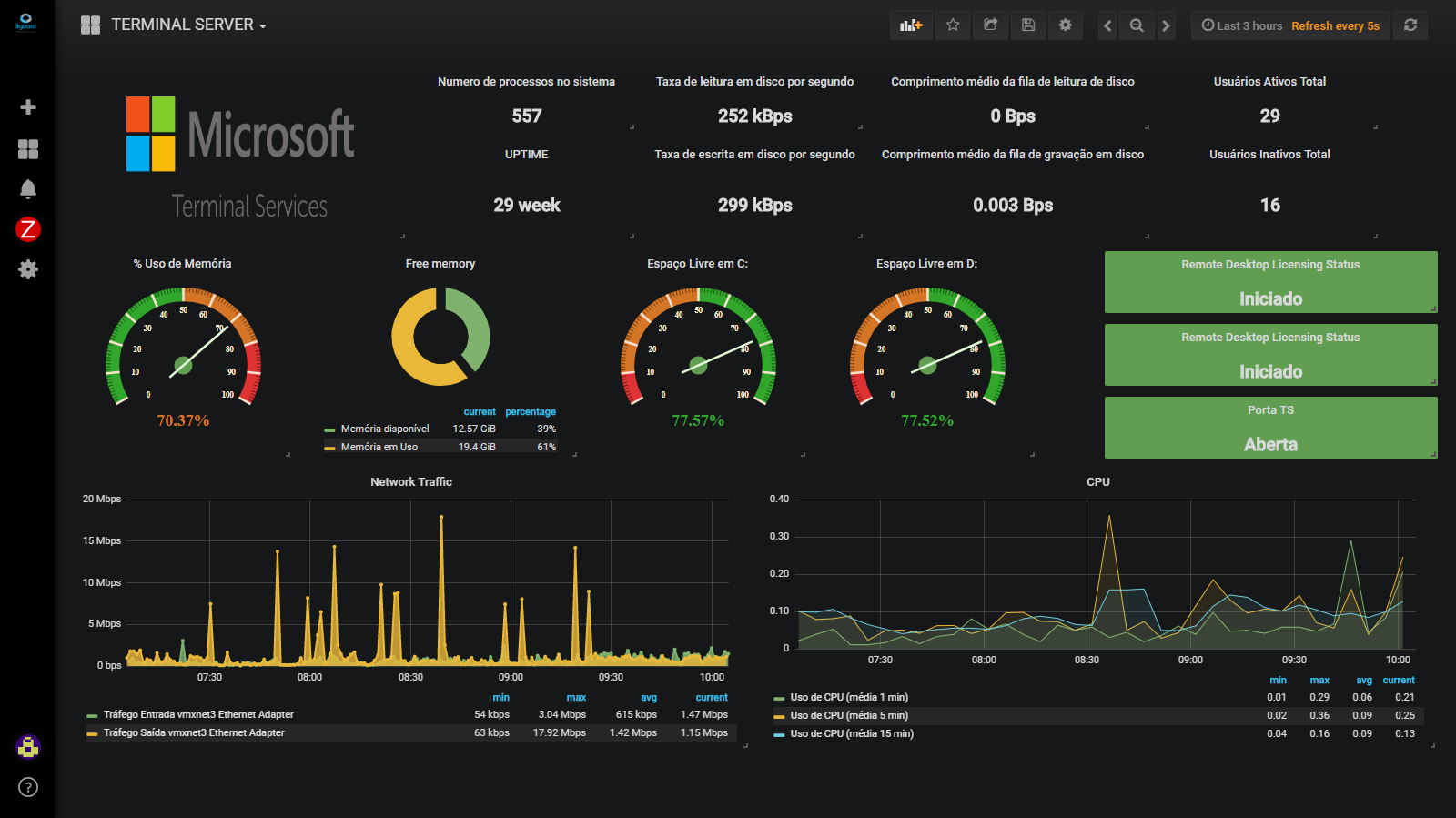Image resolution: width=1456 pixels, height=818 pixels.
Task: Click the Refresh every 5s label
Action: [x=1335, y=25]
